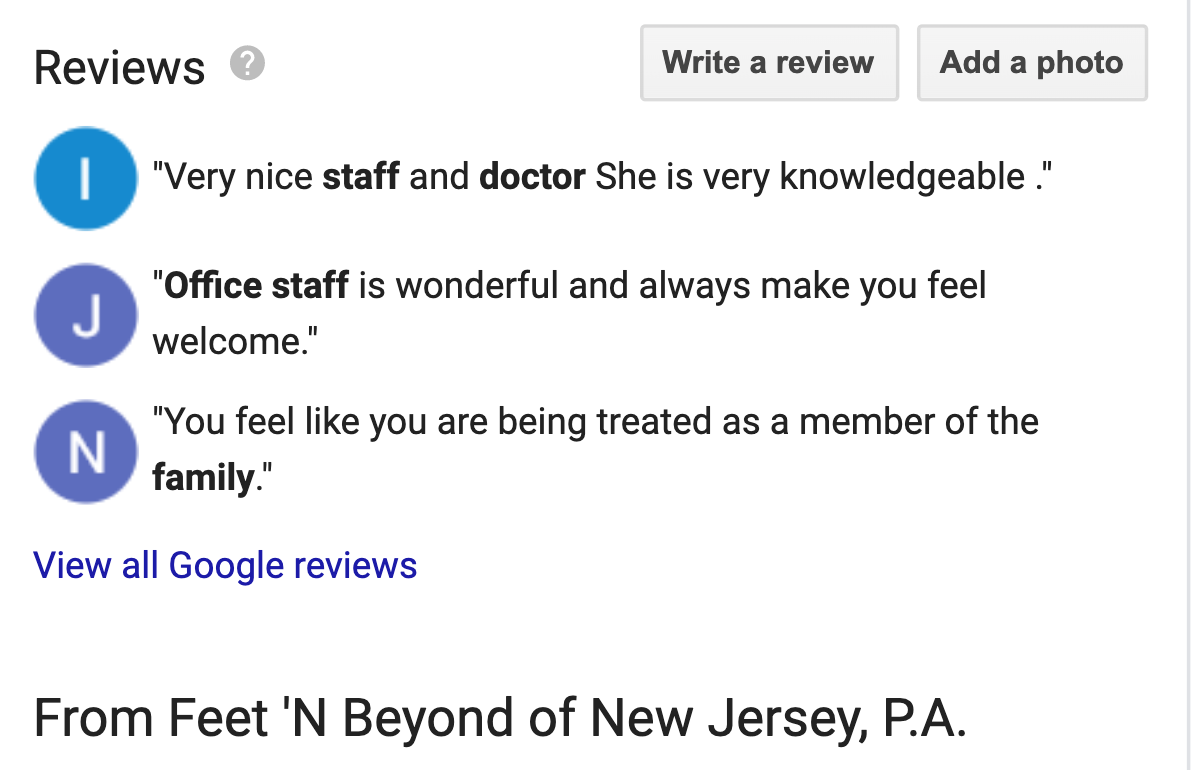Image resolution: width=1196 pixels, height=770 pixels.
Task: Open the Write a review button
Action: pos(769,63)
